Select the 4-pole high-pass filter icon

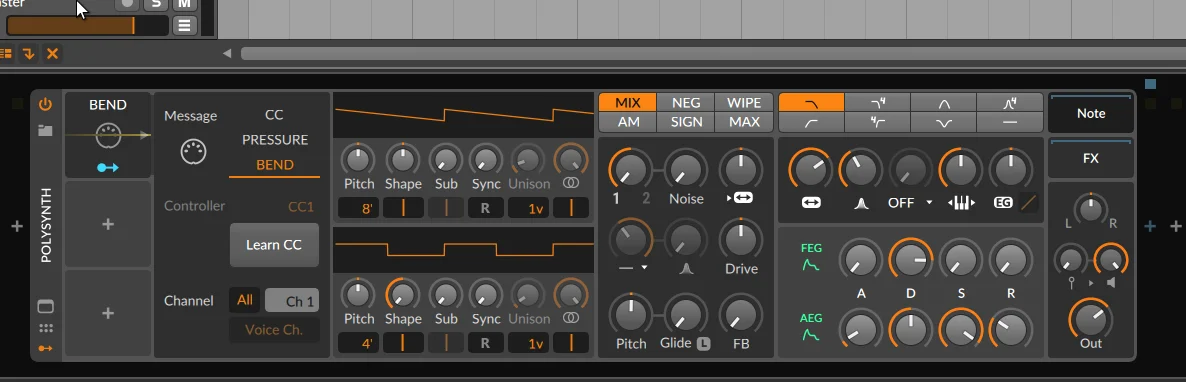pyautogui.click(x=877, y=122)
